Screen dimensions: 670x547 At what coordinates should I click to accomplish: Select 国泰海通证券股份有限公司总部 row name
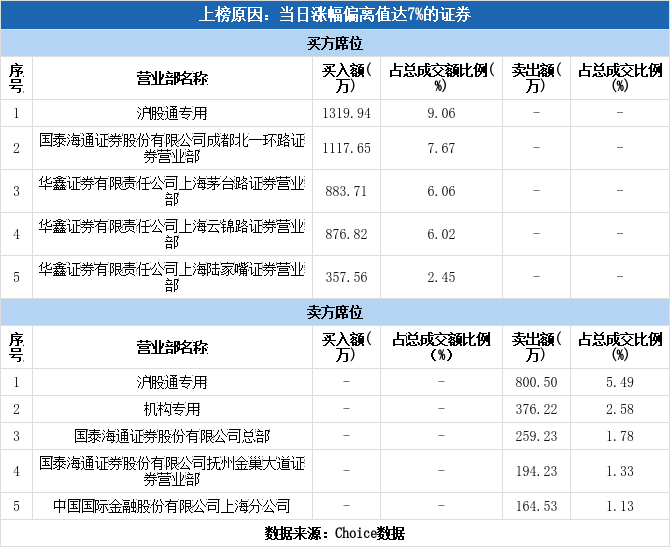click(x=172, y=436)
